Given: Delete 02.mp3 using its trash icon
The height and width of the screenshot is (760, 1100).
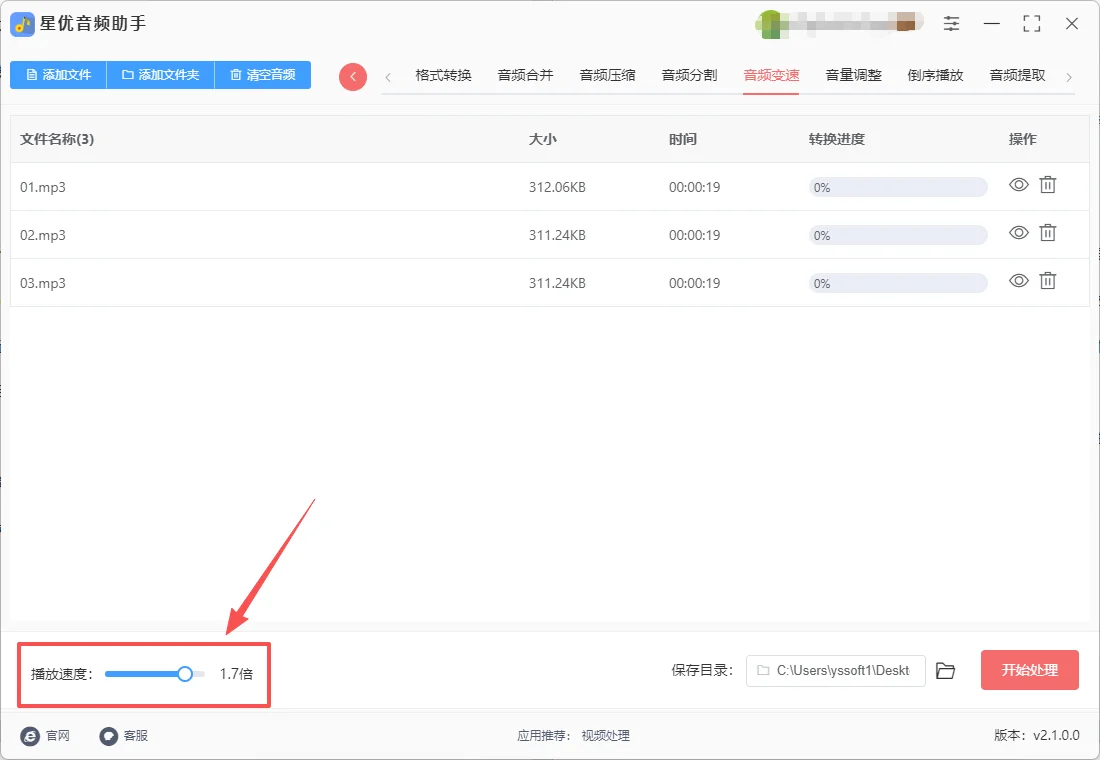Looking at the screenshot, I should pyautogui.click(x=1047, y=232).
